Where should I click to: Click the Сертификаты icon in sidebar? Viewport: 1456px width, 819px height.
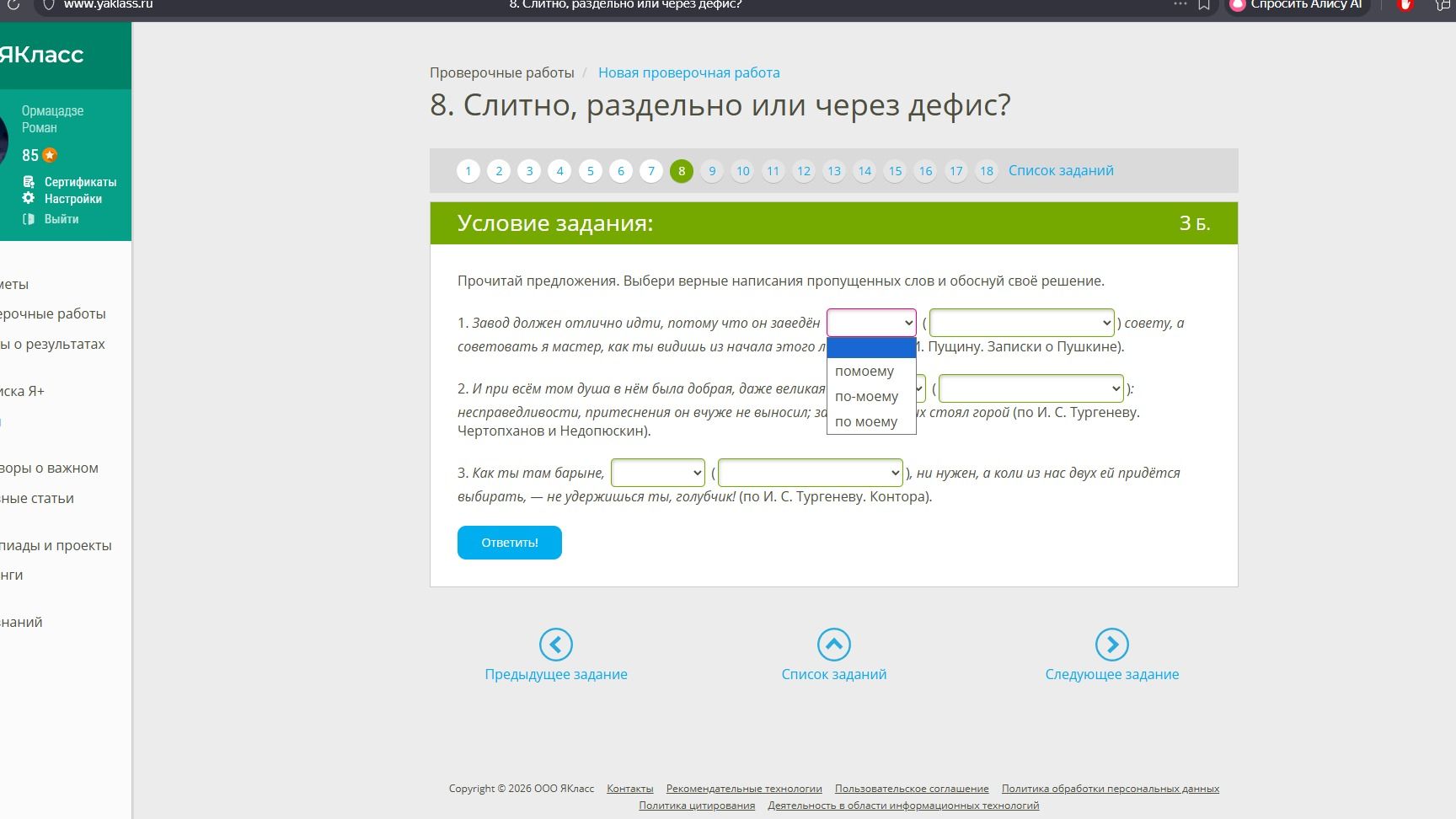pos(29,182)
